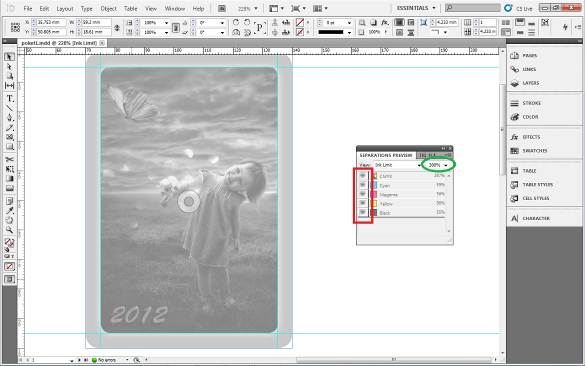Open the scale X percentage dropdown
The image size is (585, 366).
click(166, 23)
